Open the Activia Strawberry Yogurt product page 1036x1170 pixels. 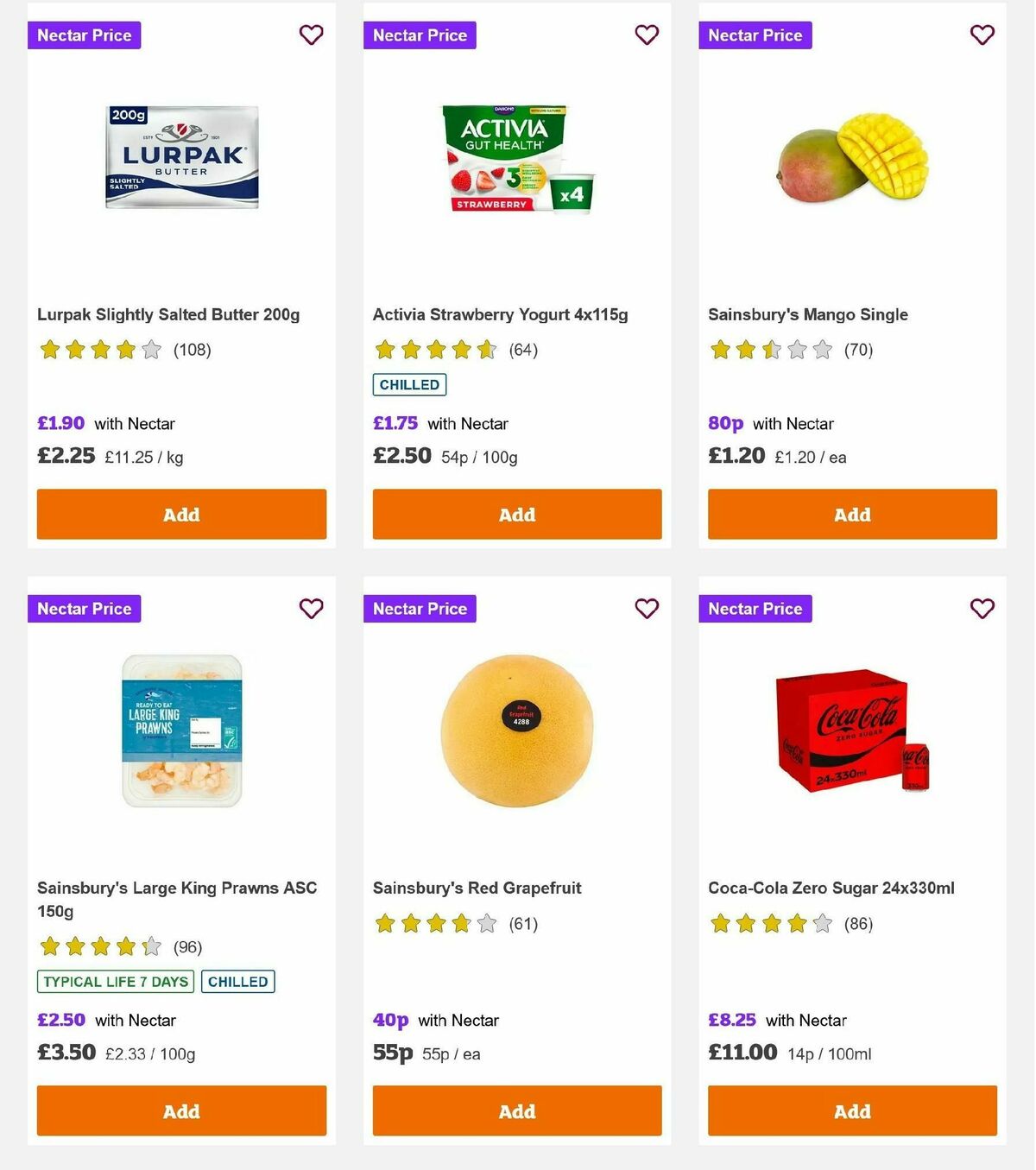coord(500,314)
